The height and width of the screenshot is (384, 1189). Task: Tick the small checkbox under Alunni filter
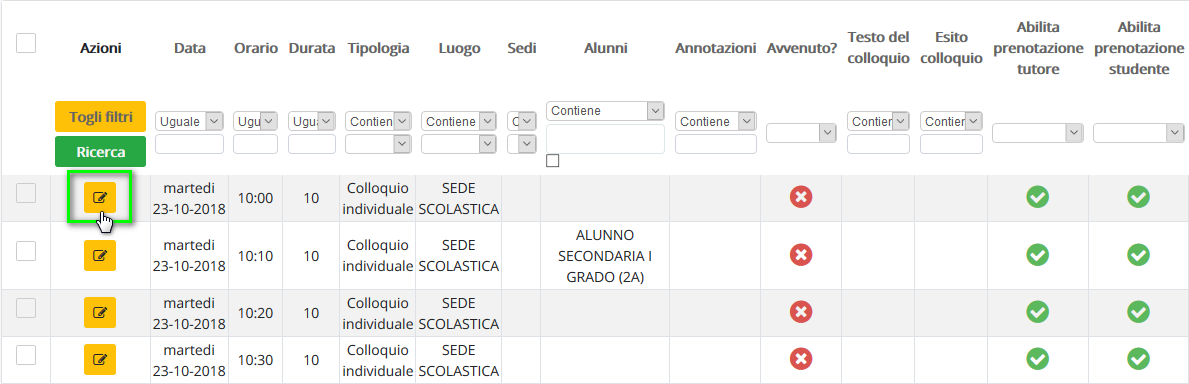point(552,161)
